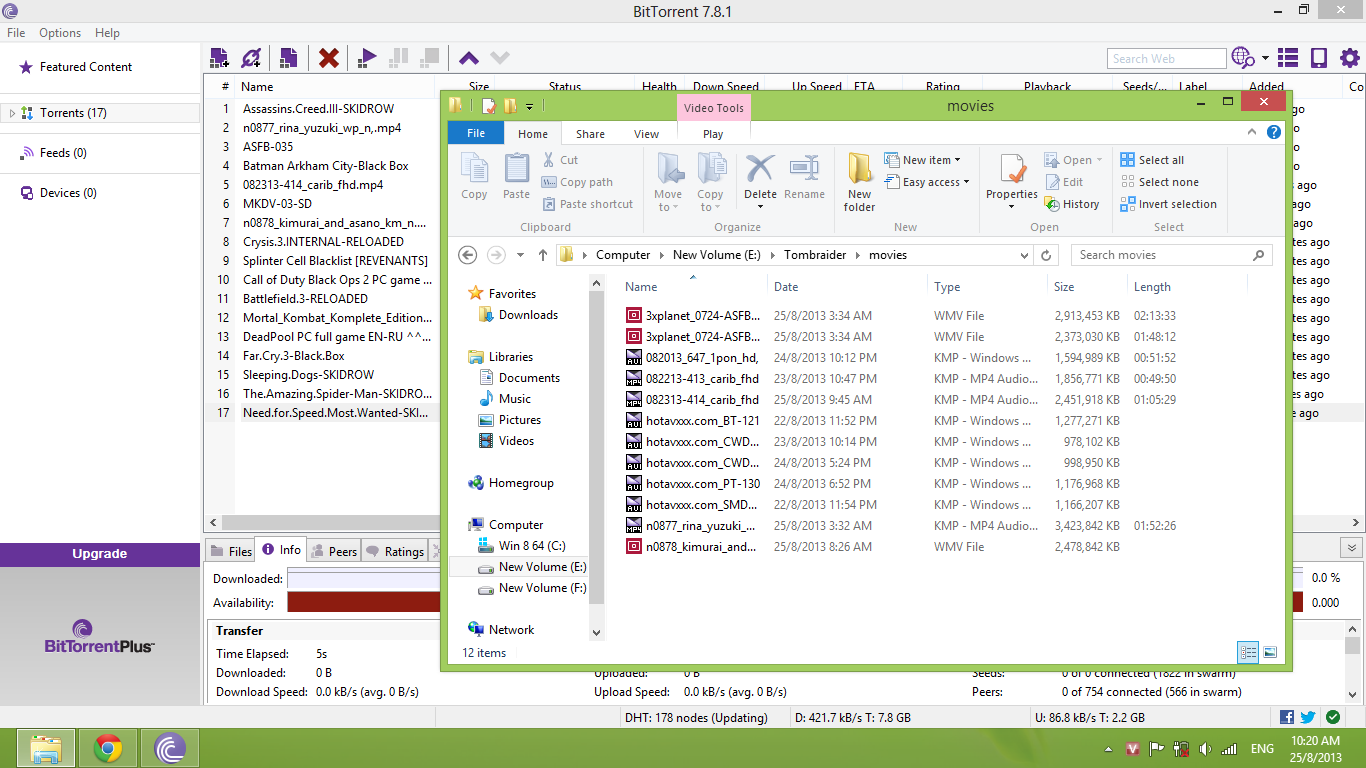
Task: Open Featured Content in BitTorrent sidebar
Action: click(x=86, y=67)
